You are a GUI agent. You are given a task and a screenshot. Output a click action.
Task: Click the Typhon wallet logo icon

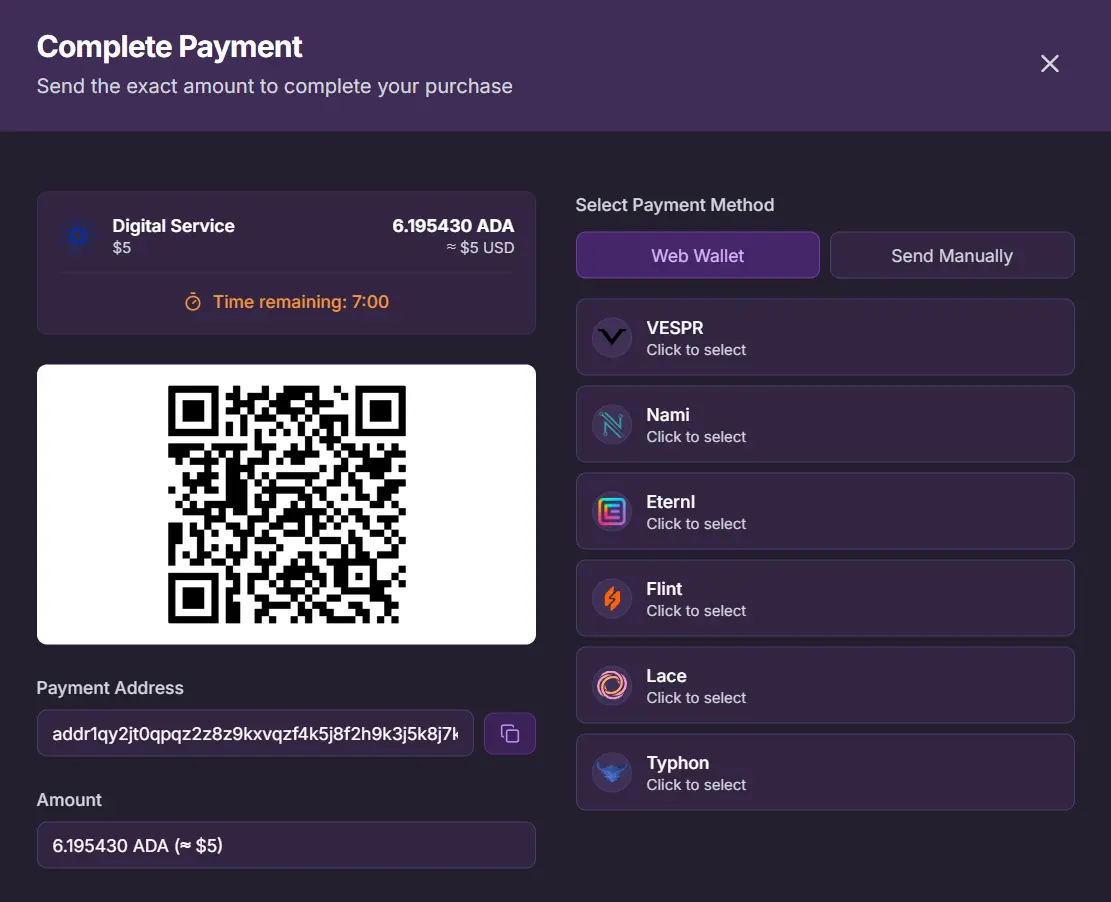tap(612, 773)
